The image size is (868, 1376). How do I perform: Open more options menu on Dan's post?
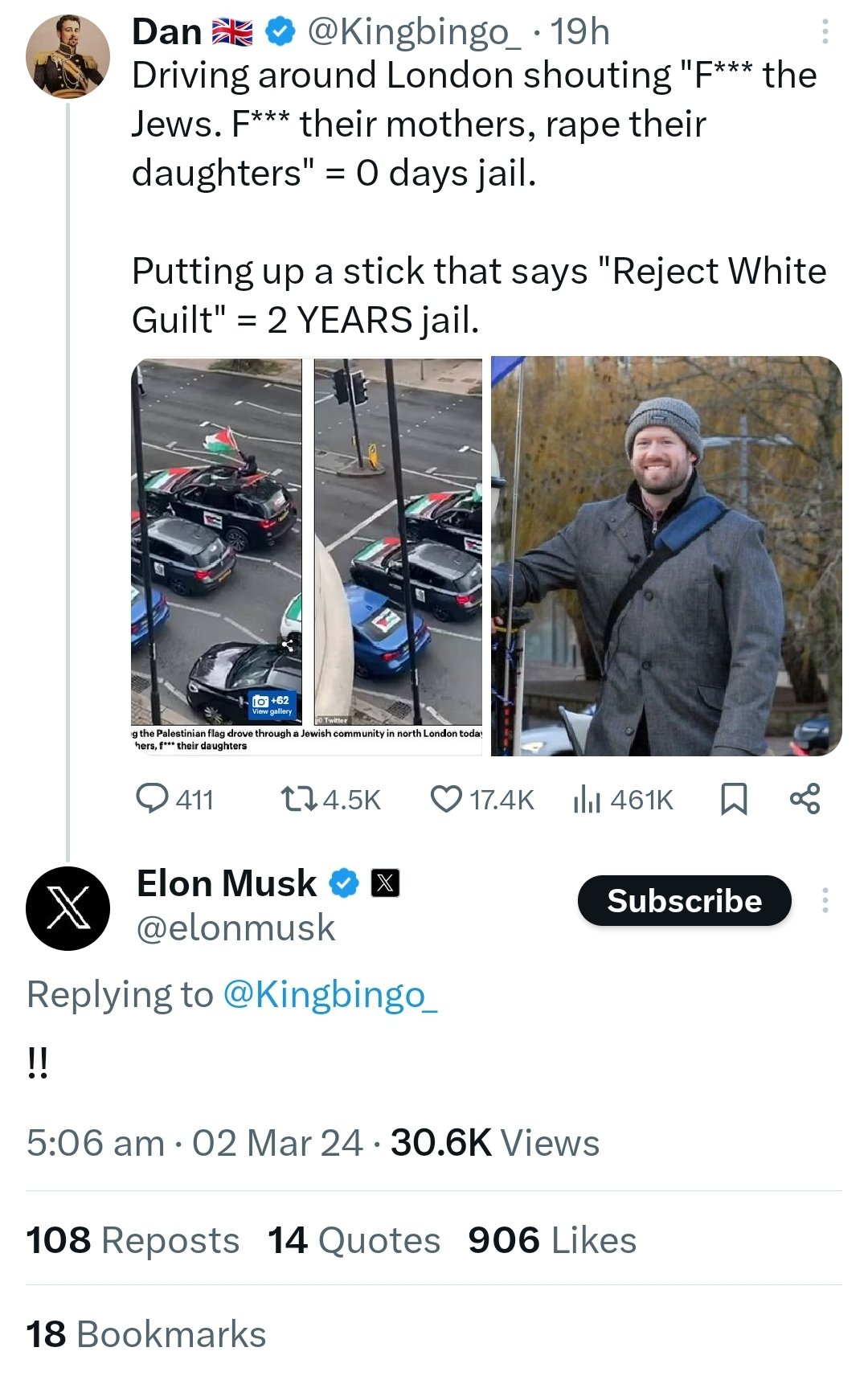pyautogui.click(x=825, y=31)
